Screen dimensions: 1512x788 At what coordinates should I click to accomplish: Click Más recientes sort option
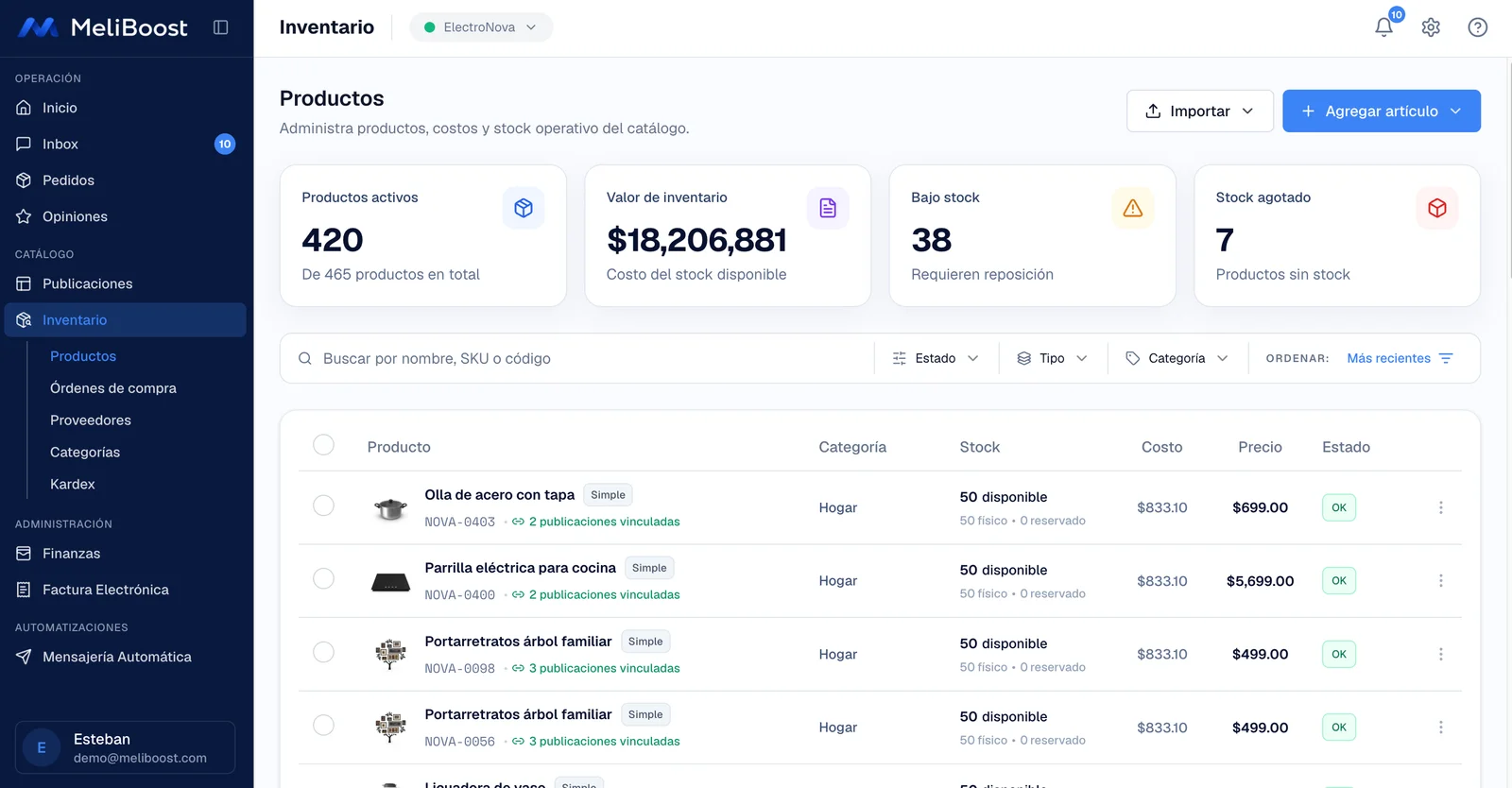[x=1388, y=358]
